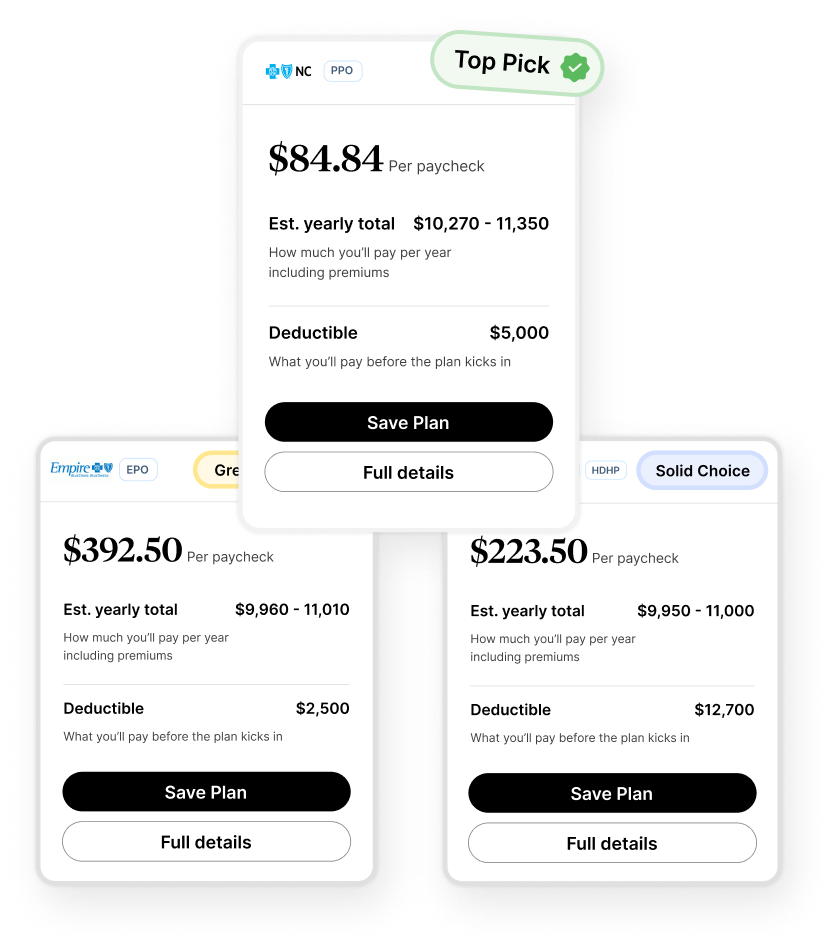This screenshot has height=947, width=835.
Task: Show full details for the HDHP plan
Action: [x=612, y=843]
